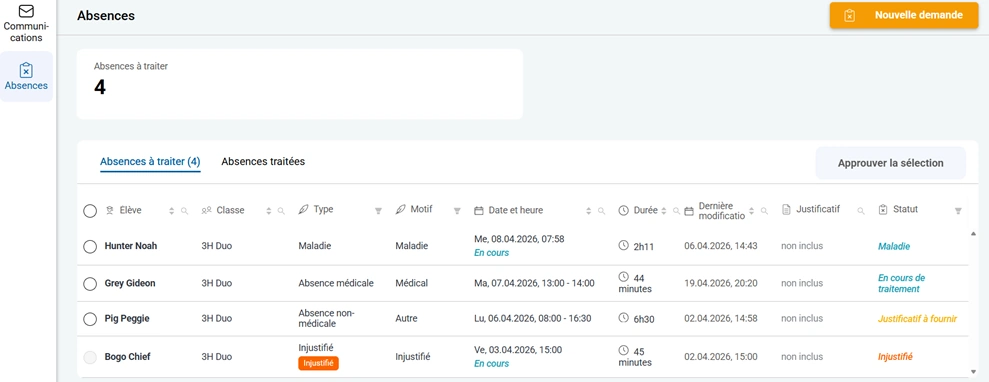Open the Motif column filter dropdown
Image resolution: width=989 pixels, height=382 pixels.
click(457, 211)
